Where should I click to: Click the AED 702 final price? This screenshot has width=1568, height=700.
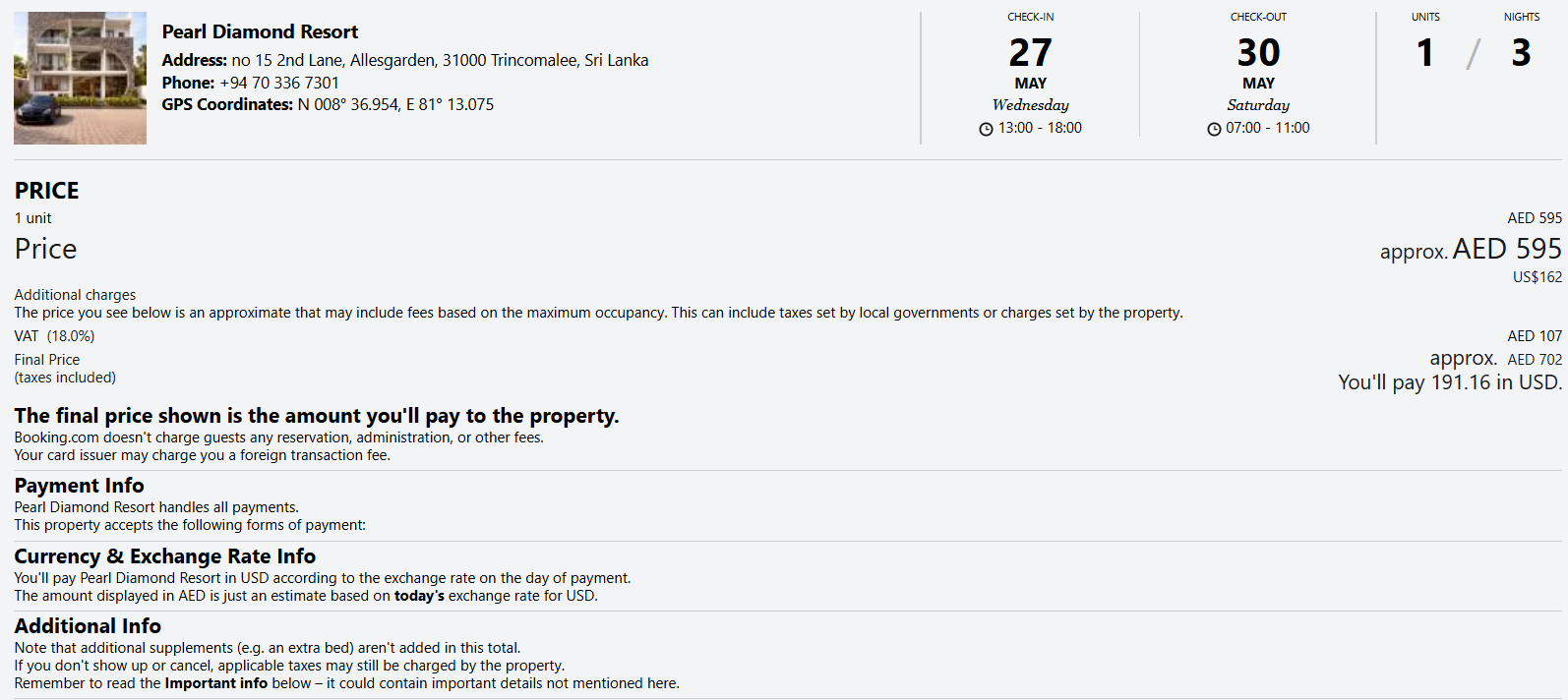coord(1535,360)
